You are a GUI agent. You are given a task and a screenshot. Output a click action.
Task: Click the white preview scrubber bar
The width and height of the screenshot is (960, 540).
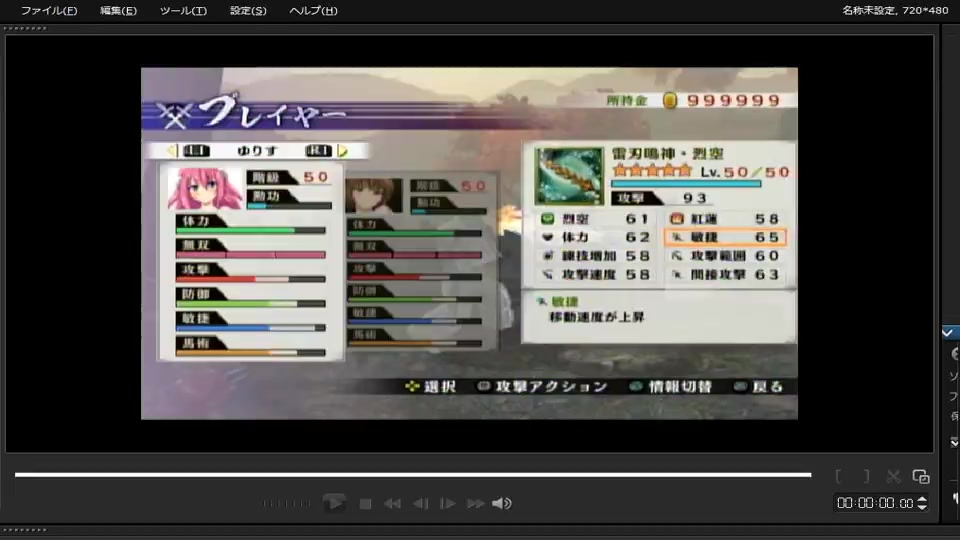coord(413,474)
